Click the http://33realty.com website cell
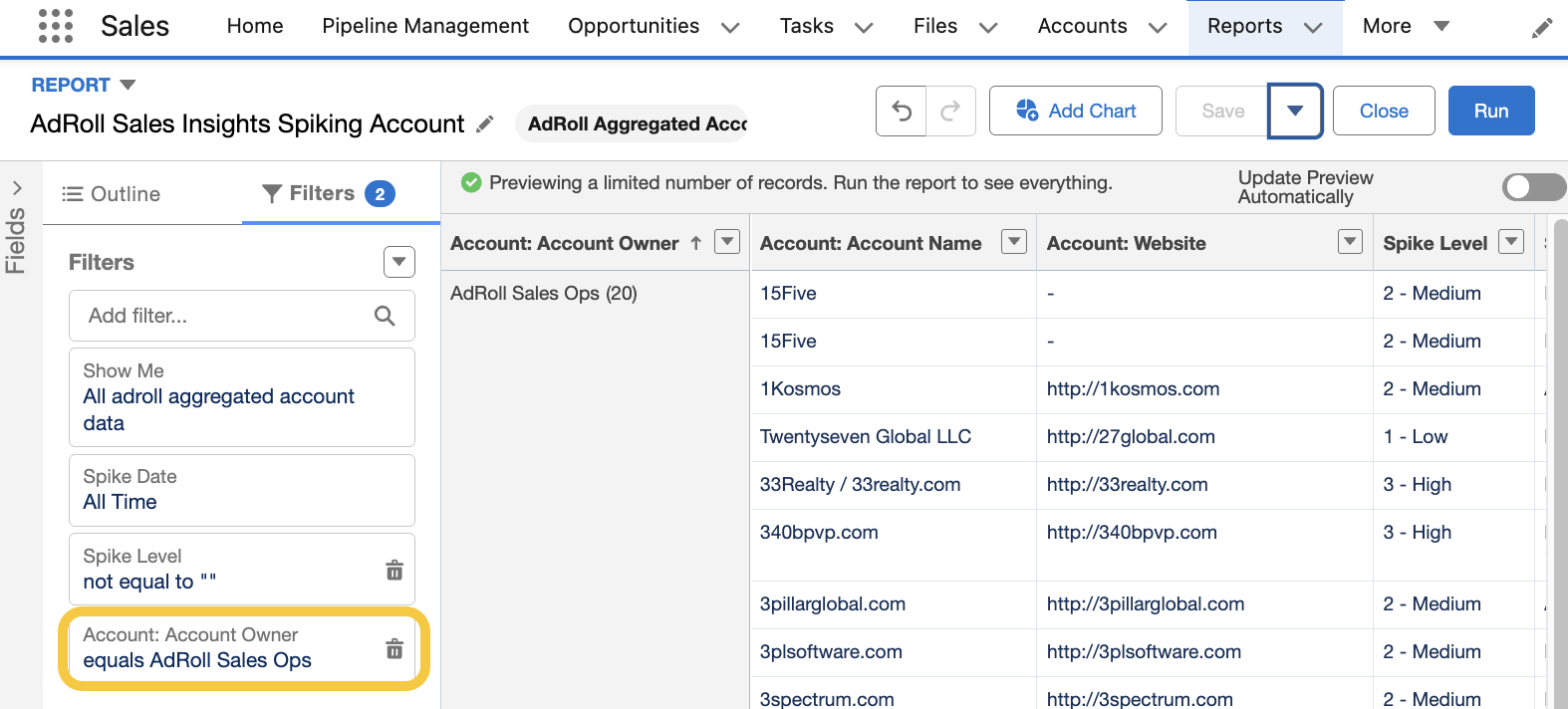Viewport: 1568px width, 709px height. tap(1203, 485)
